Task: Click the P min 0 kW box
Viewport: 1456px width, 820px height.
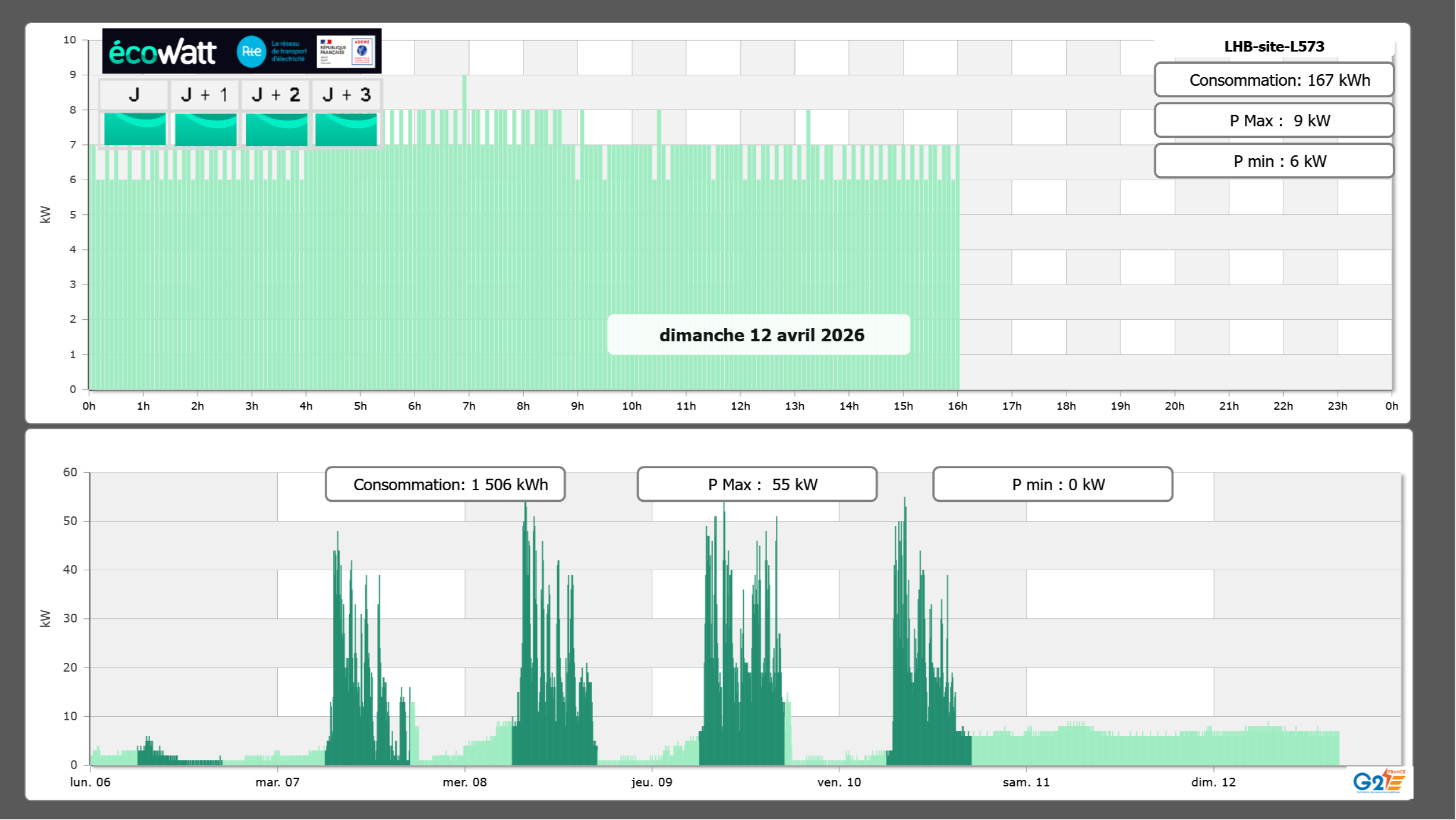Action: tap(1052, 484)
